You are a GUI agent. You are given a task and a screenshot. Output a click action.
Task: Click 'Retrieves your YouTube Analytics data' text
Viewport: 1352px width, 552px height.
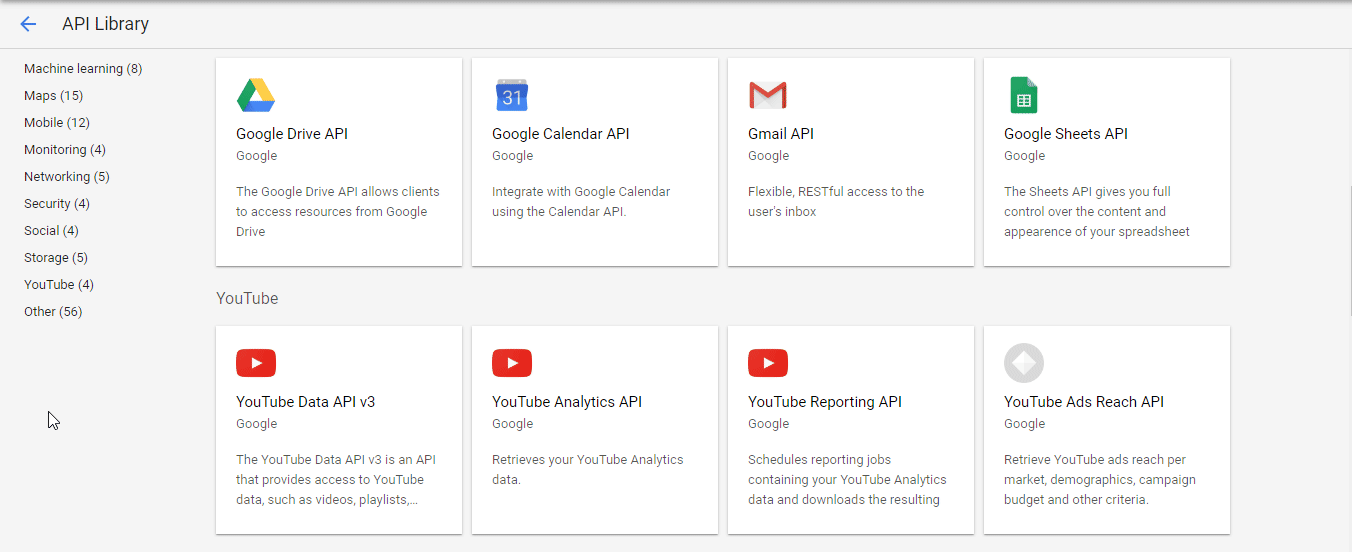[588, 469]
